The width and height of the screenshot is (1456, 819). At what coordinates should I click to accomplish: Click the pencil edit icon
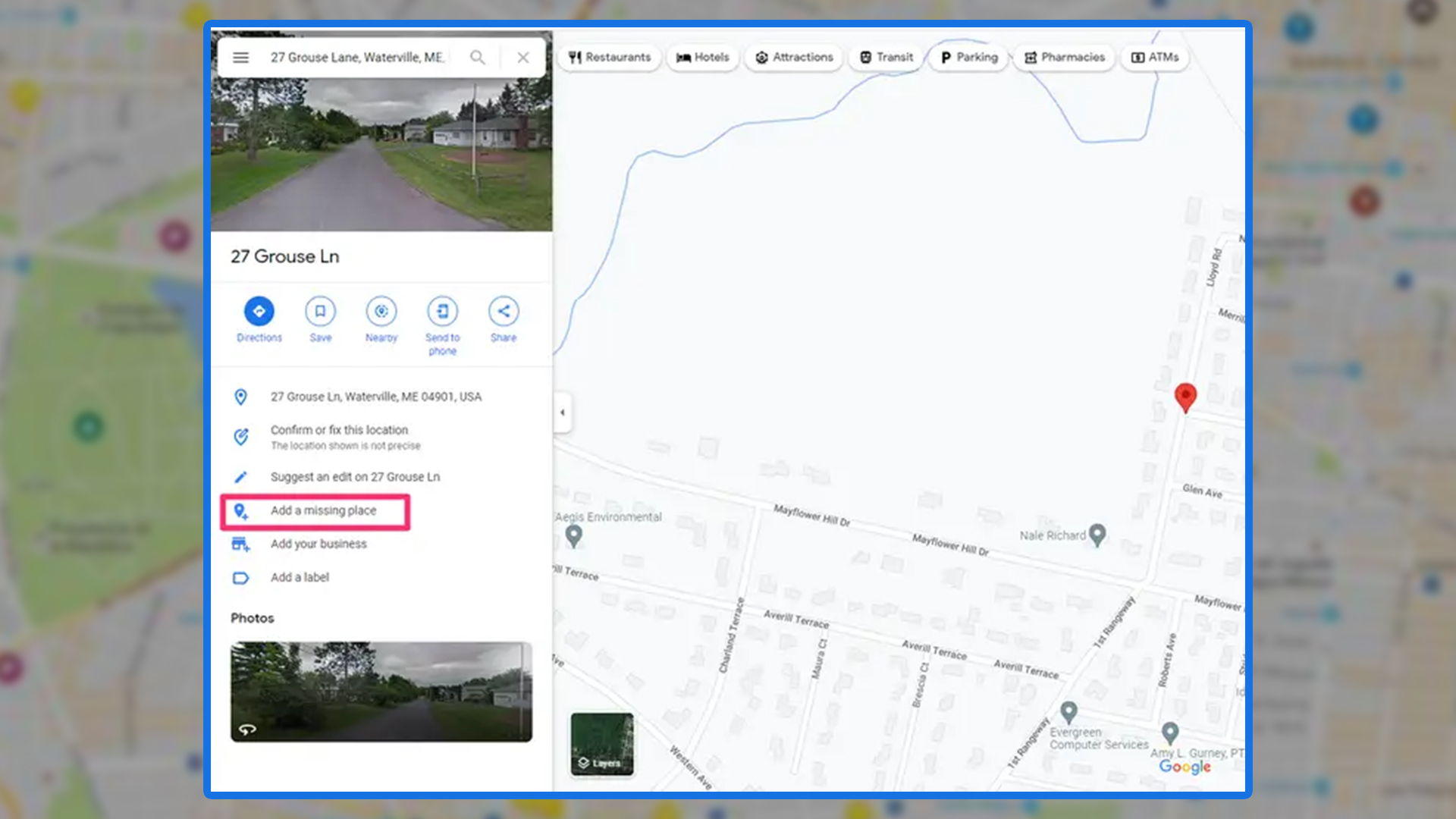point(240,477)
